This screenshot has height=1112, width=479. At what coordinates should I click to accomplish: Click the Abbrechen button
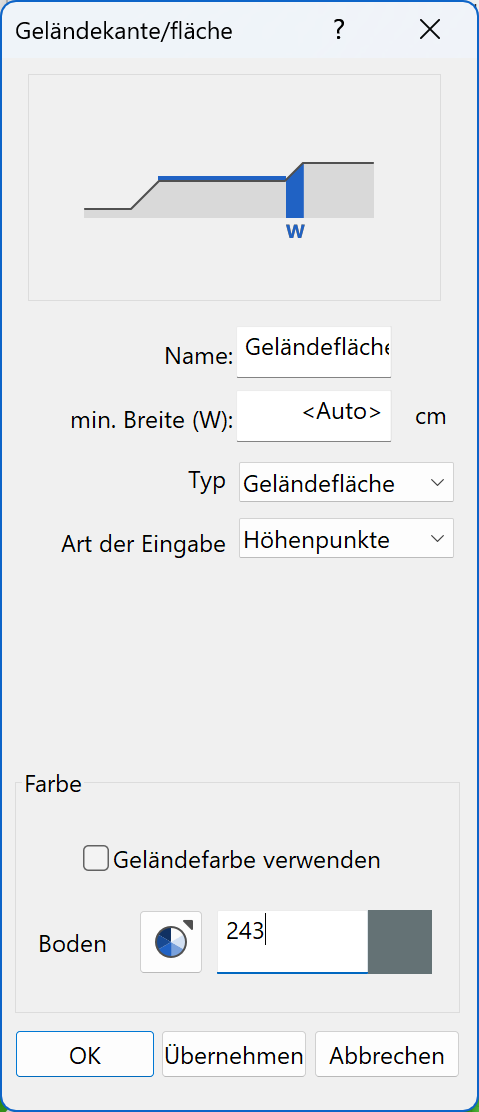tap(387, 1055)
